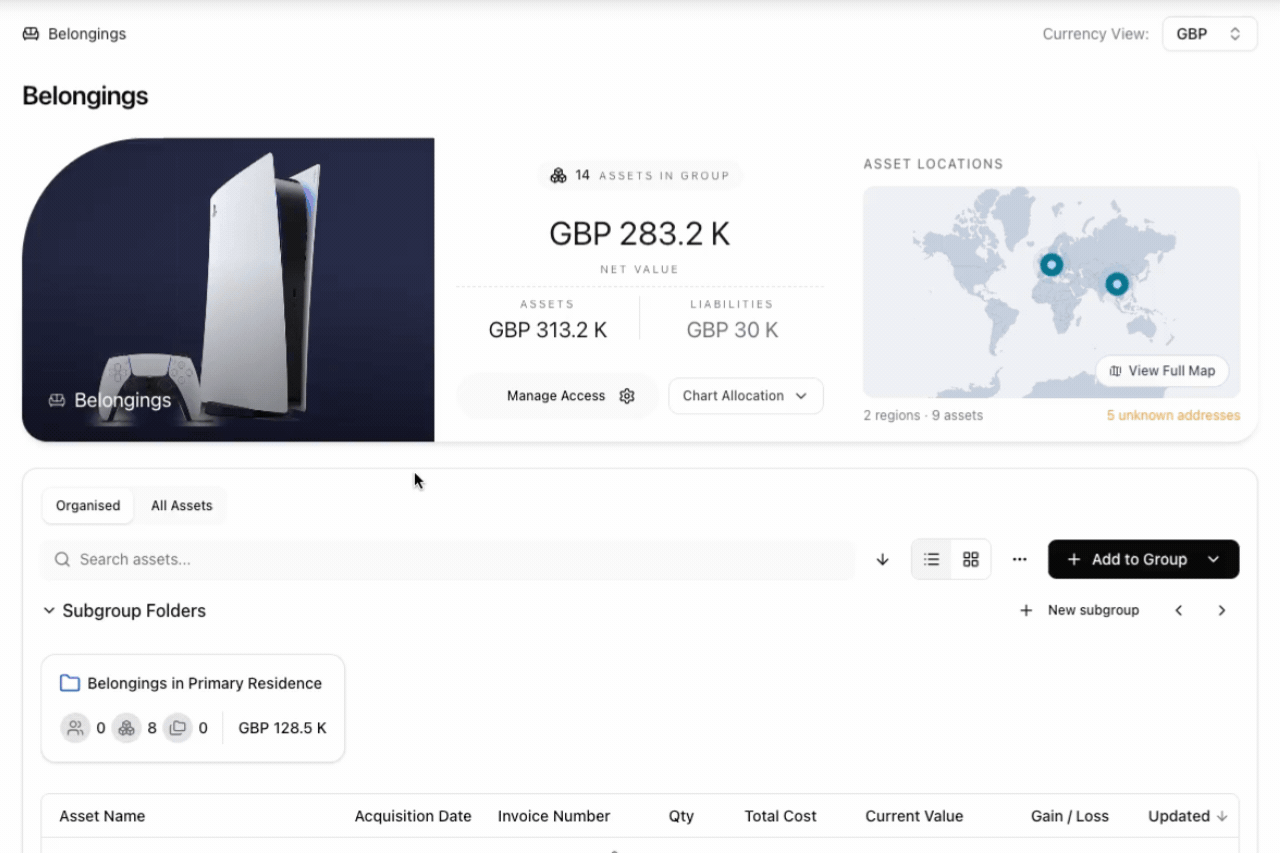Open the Add to Group dropdown chevron
Viewport: 1280px width, 853px height.
[1213, 560]
